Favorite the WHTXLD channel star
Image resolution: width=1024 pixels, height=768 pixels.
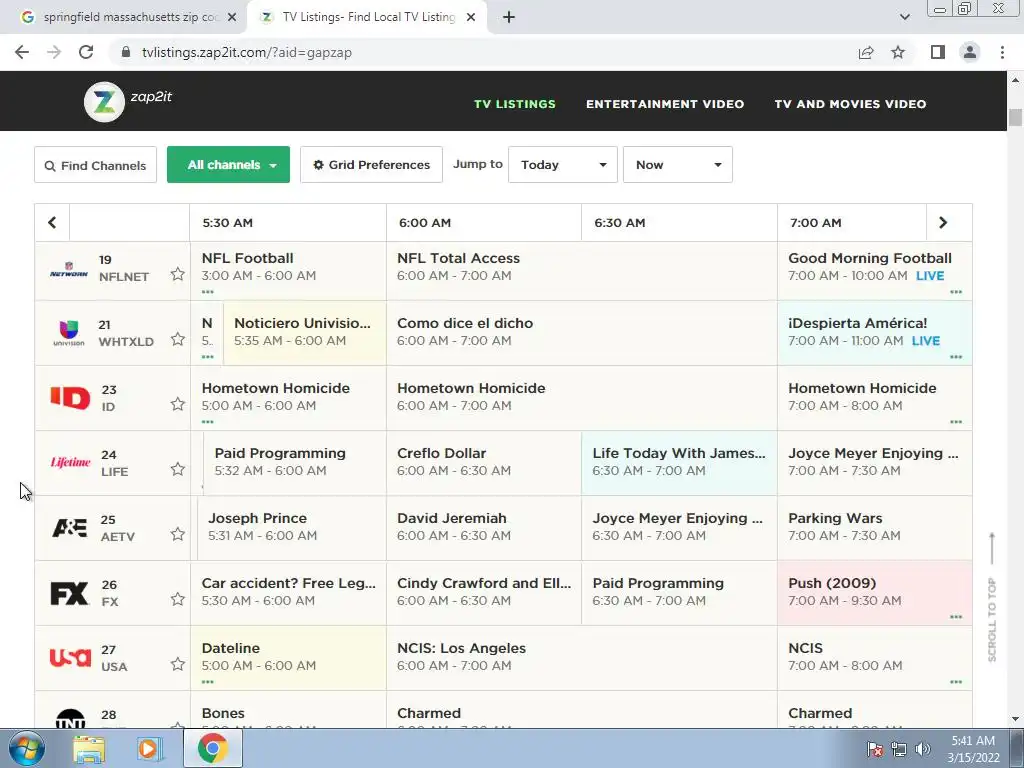[178, 339]
